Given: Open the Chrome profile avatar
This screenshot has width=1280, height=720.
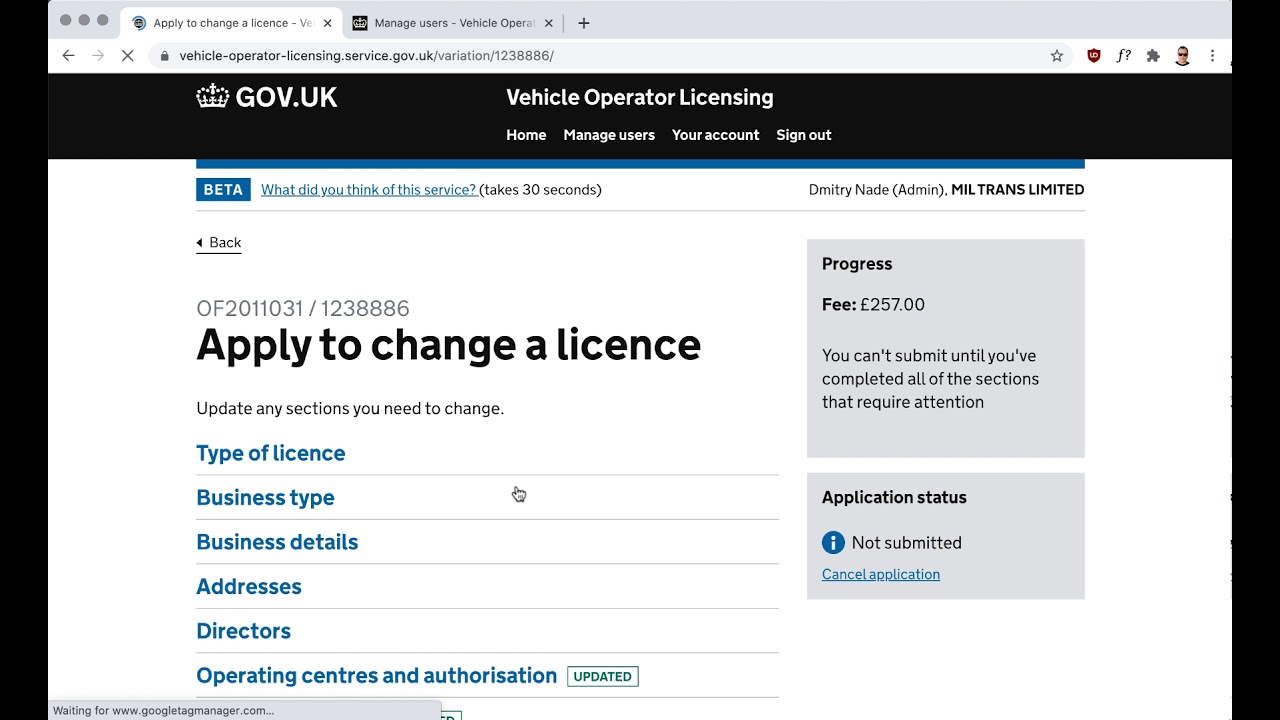Looking at the screenshot, I should 1183,56.
